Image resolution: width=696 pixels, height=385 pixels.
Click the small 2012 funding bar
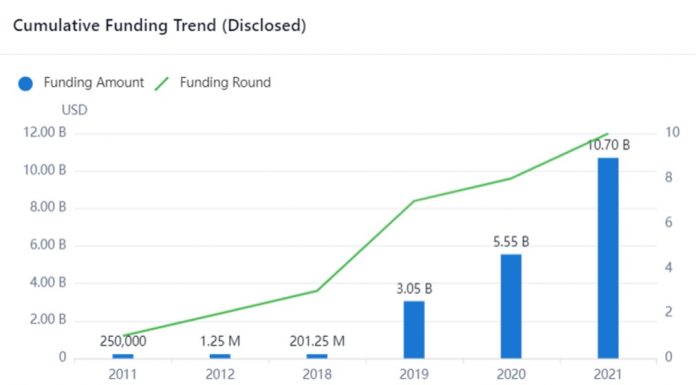tap(220, 356)
